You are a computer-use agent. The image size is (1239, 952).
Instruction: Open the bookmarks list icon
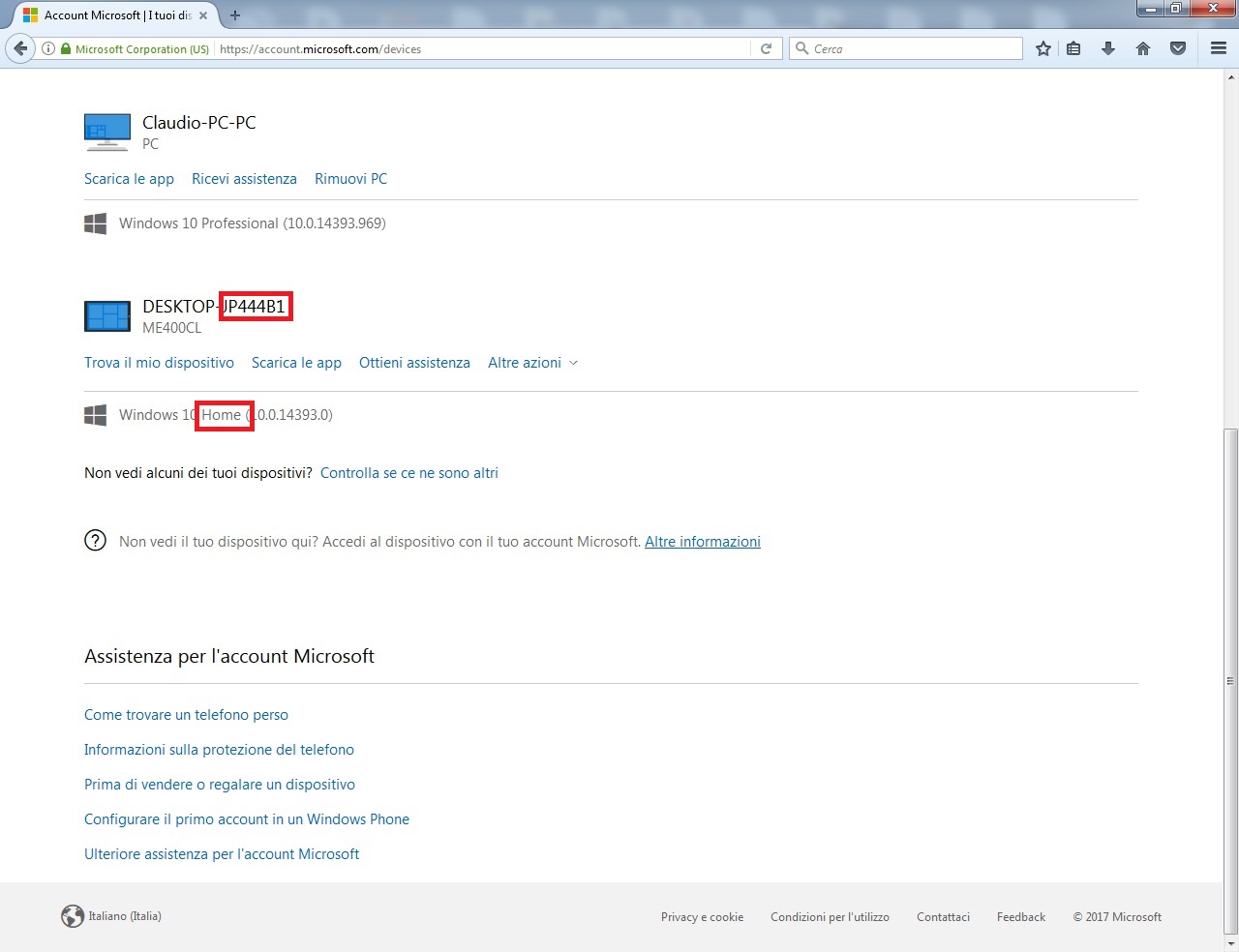tap(1073, 48)
